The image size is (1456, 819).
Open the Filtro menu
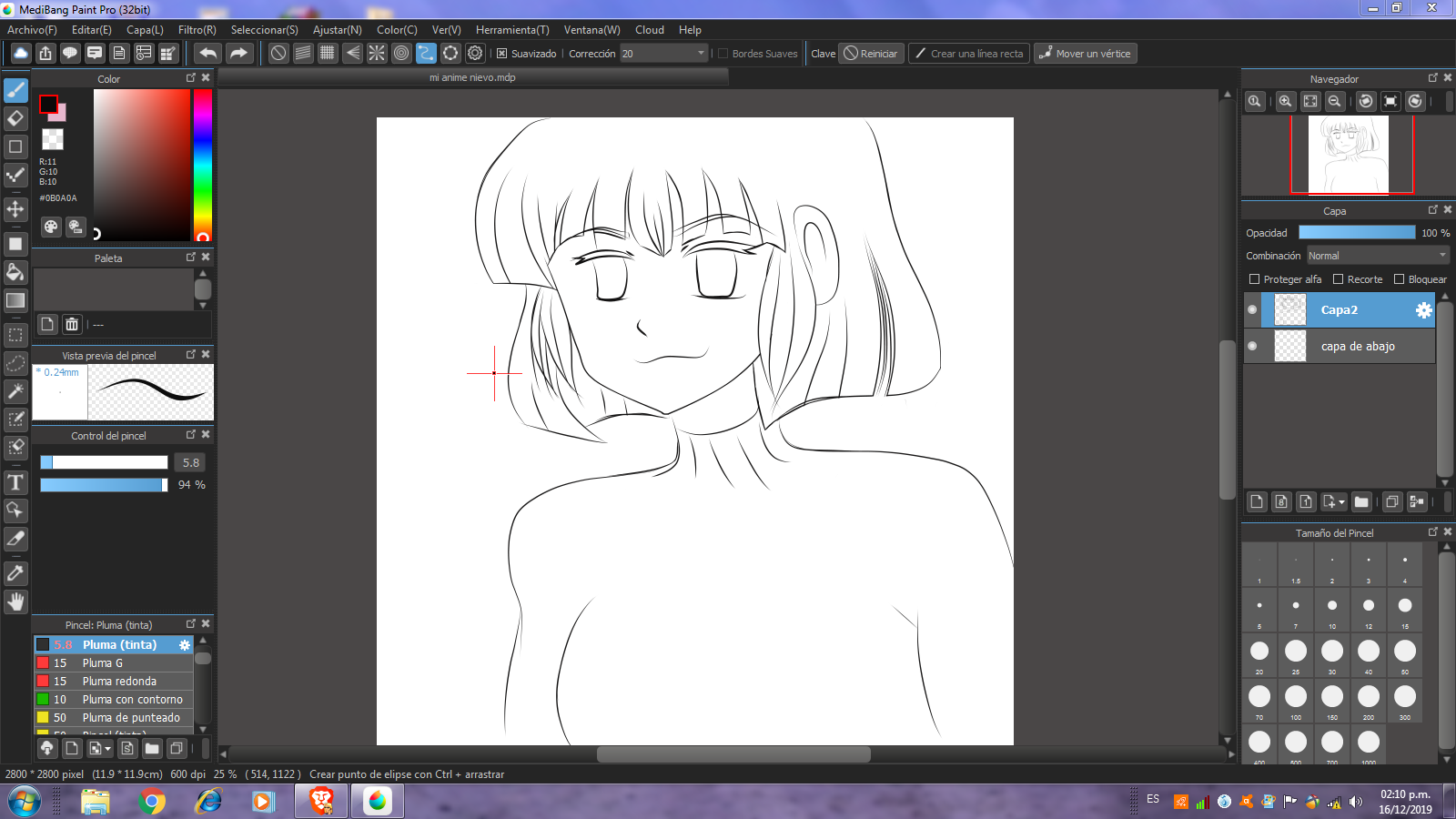pos(197,30)
